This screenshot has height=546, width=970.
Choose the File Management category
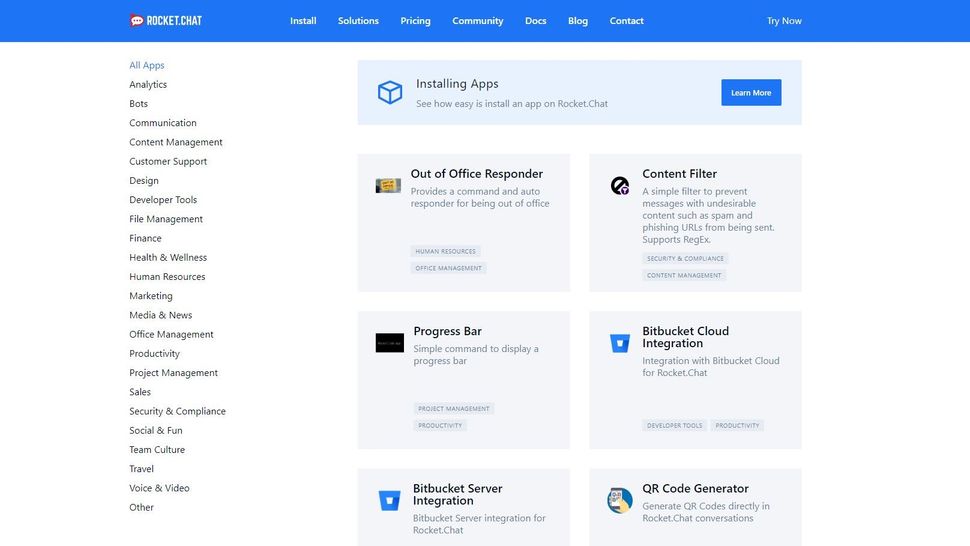coord(166,218)
